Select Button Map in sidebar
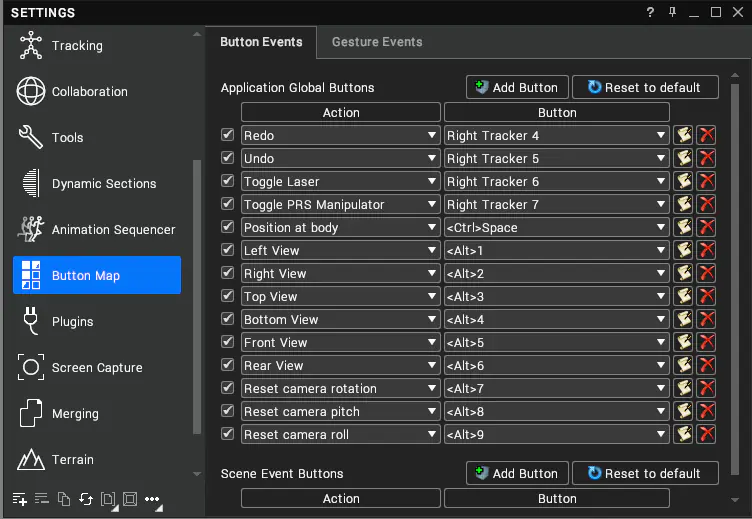 (97, 275)
